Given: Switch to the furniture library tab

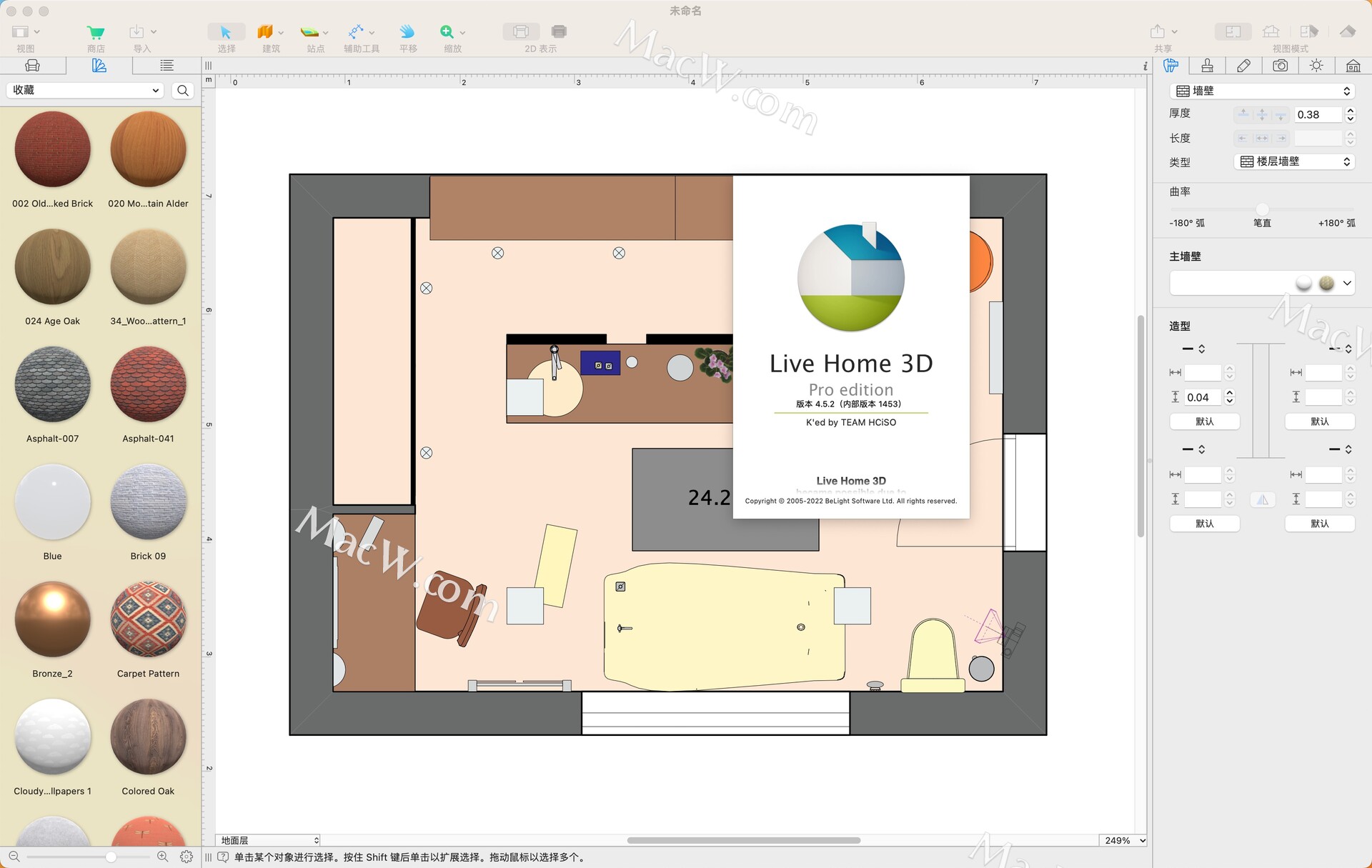Looking at the screenshot, I should coord(33,66).
